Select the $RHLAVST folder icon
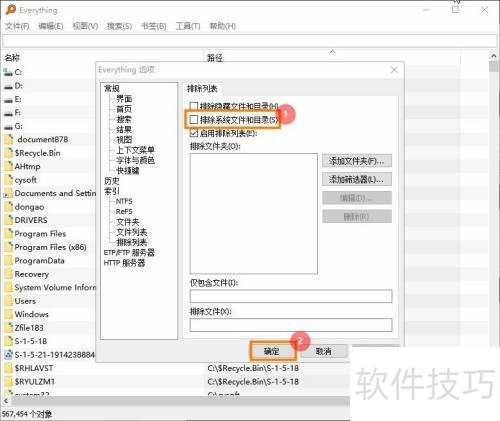Viewport: 500px width, 421px height. tap(9, 368)
